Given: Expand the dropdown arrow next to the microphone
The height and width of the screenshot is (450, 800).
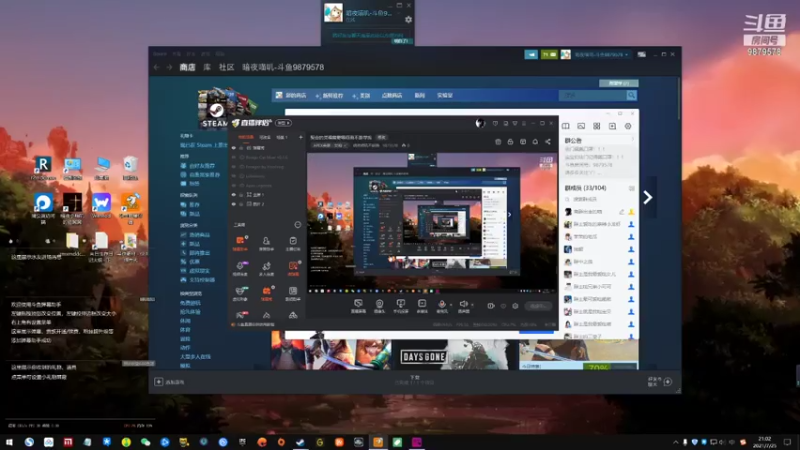Looking at the screenshot, I should point(451,305).
